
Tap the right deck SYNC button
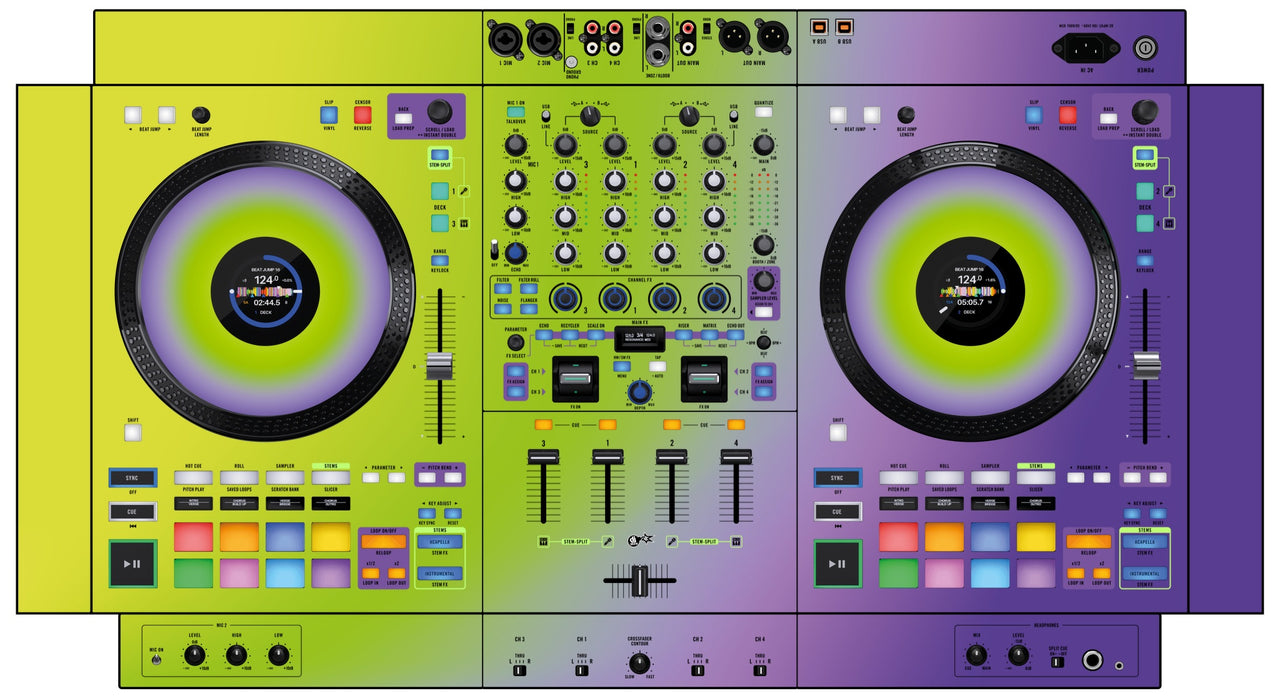(837, 478)
